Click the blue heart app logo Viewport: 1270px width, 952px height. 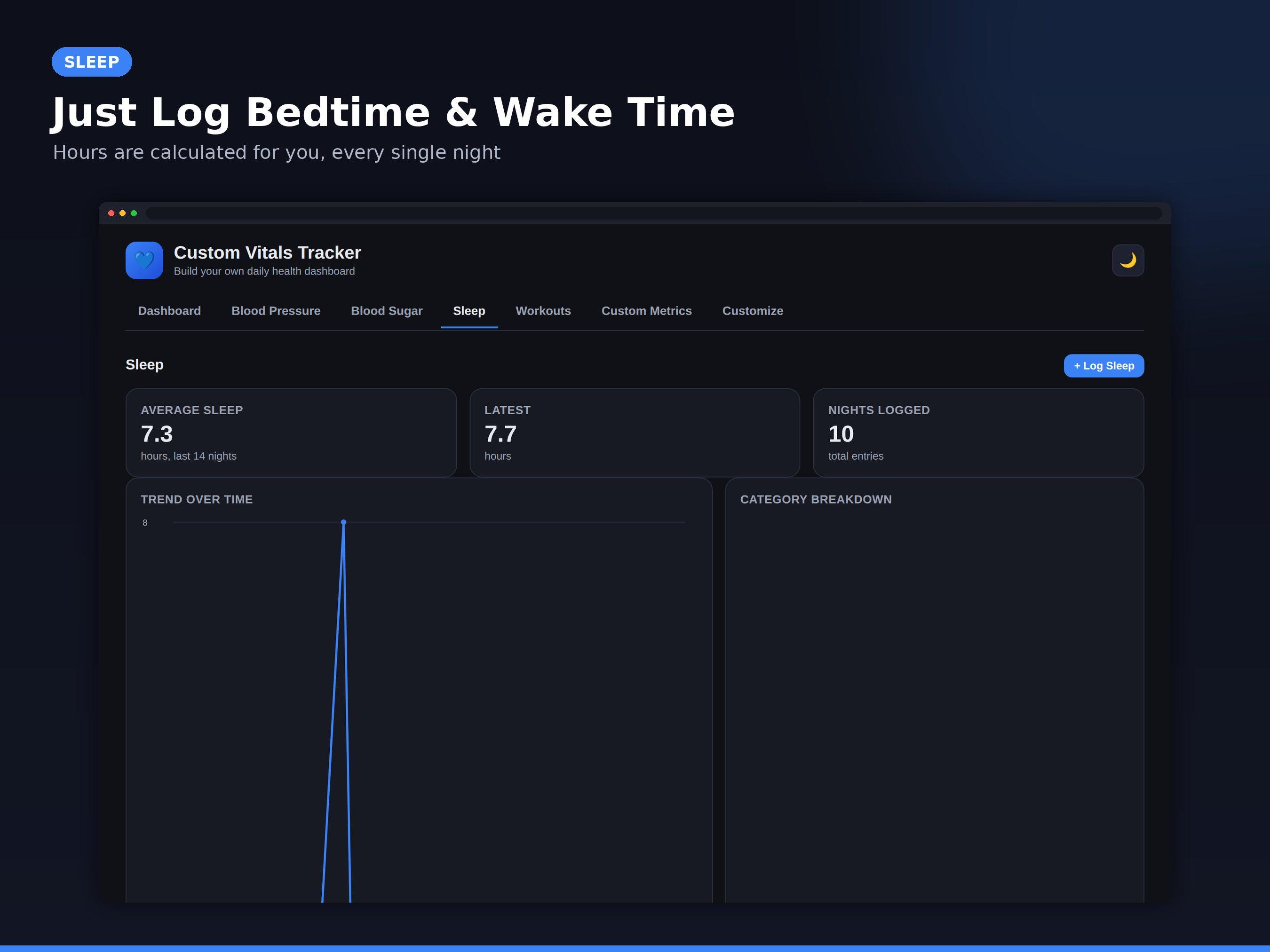coord(144,260)
